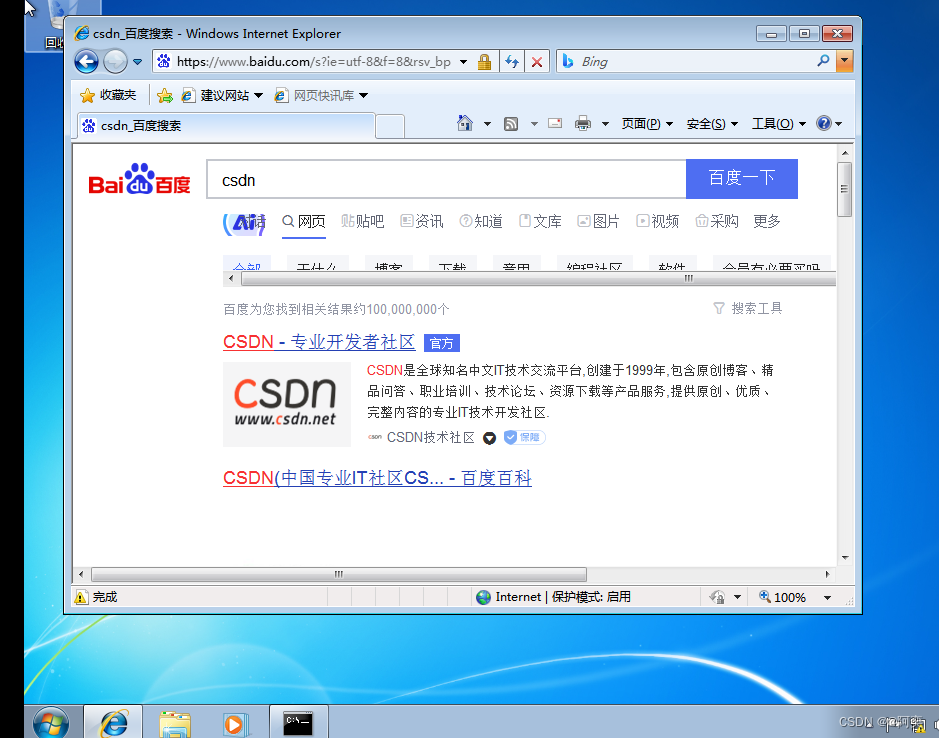Click the filter row horizontal scrollbar thumb
939x738 pixels.
point(539,279)
